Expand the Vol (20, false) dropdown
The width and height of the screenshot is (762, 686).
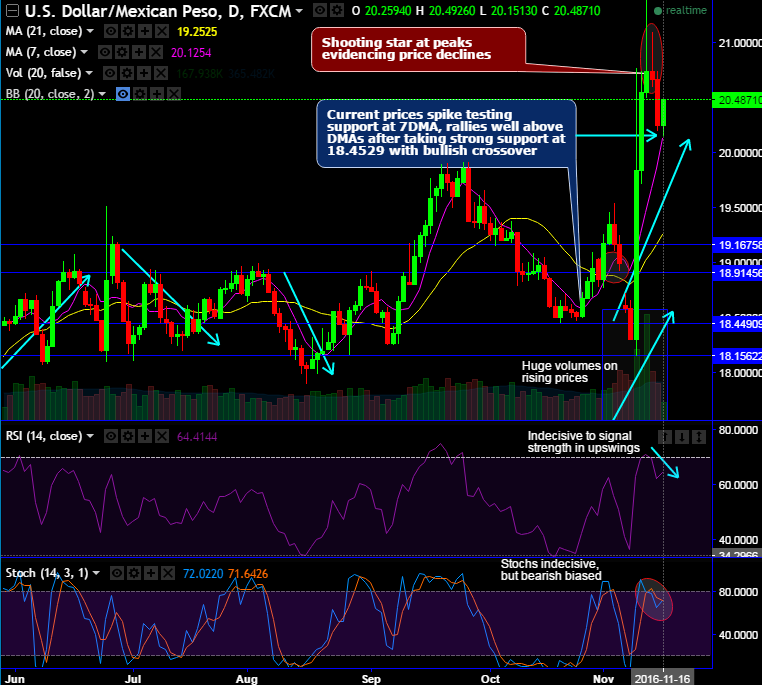coord(90,73)
